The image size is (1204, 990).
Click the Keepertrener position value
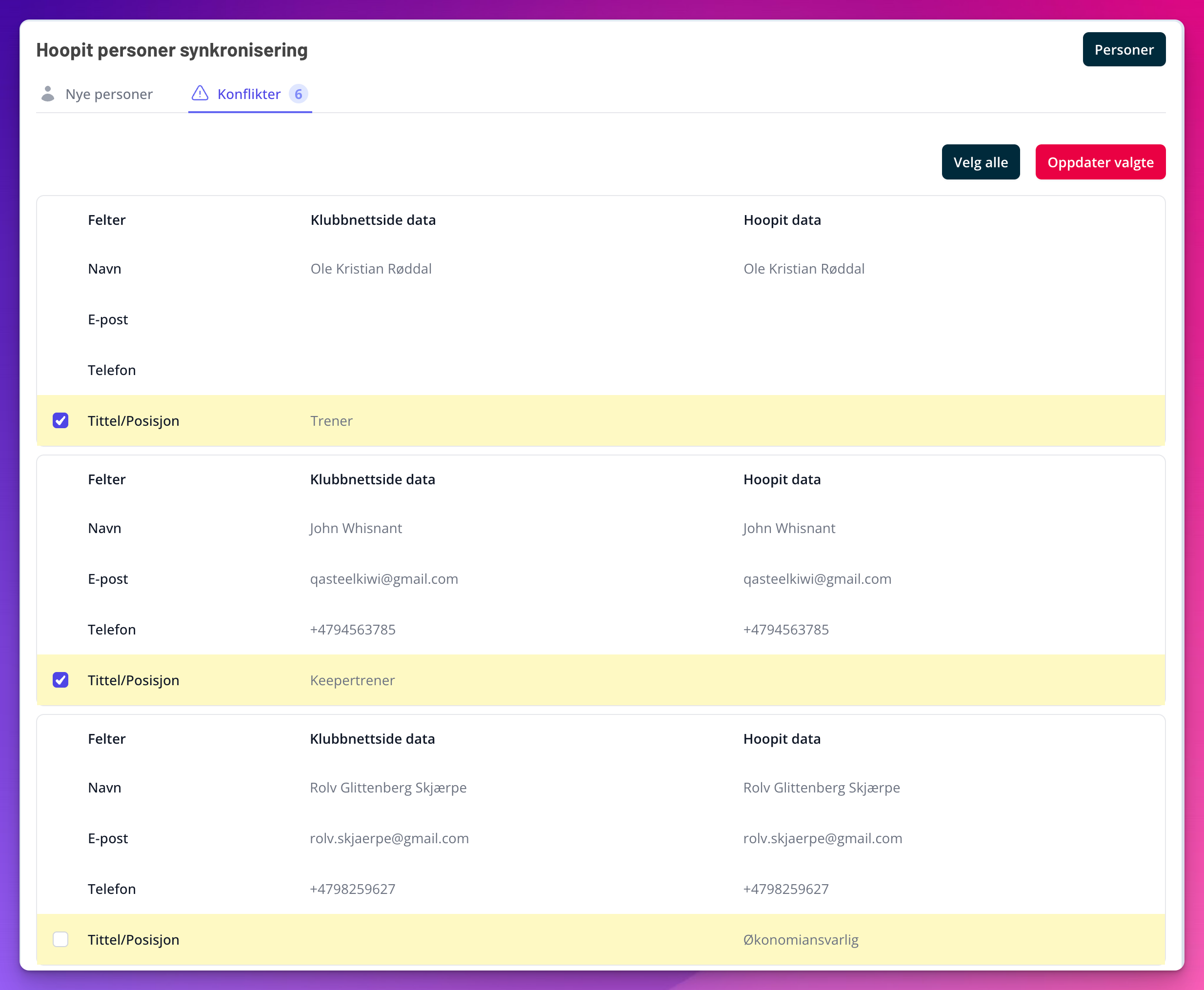(353, 680)
